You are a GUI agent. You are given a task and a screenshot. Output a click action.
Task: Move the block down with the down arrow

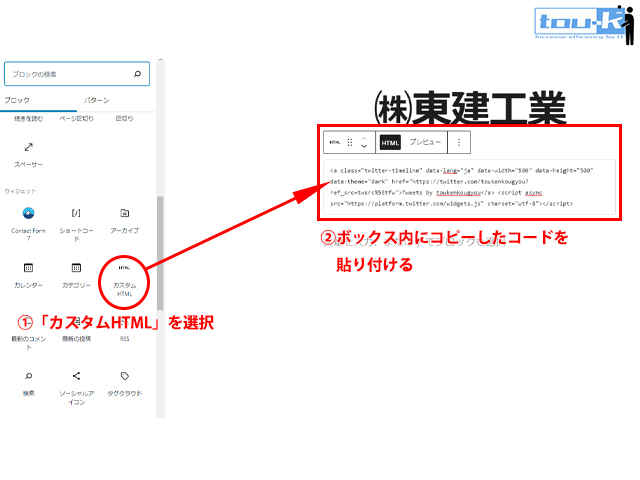(x=364, y=146)
